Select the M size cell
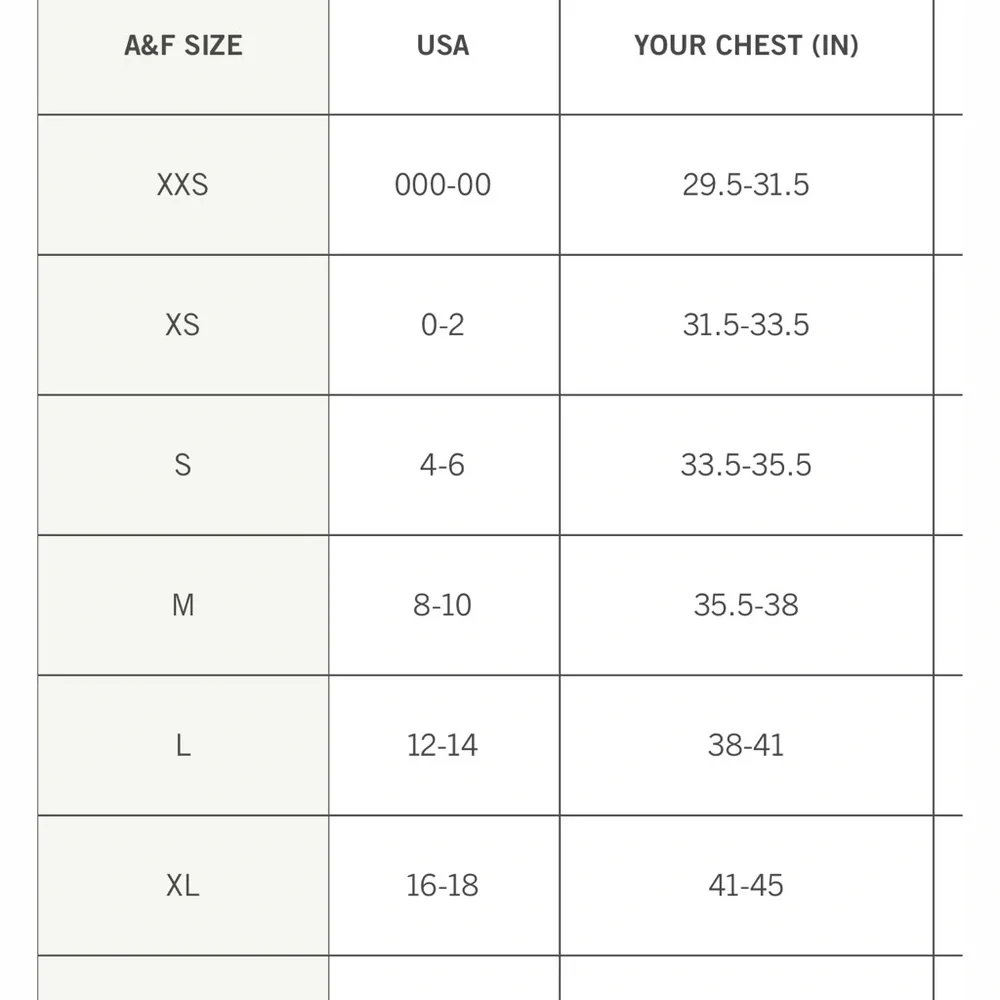 click(x=183, y=605)
